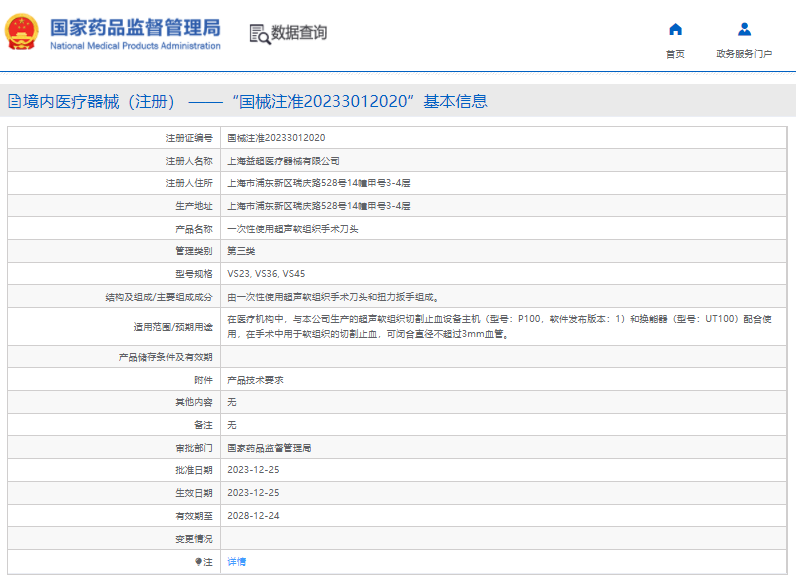This screenshot has height=581, width=796.
Task: Click 产品储存条件及有效期 label
Action: 165,357
